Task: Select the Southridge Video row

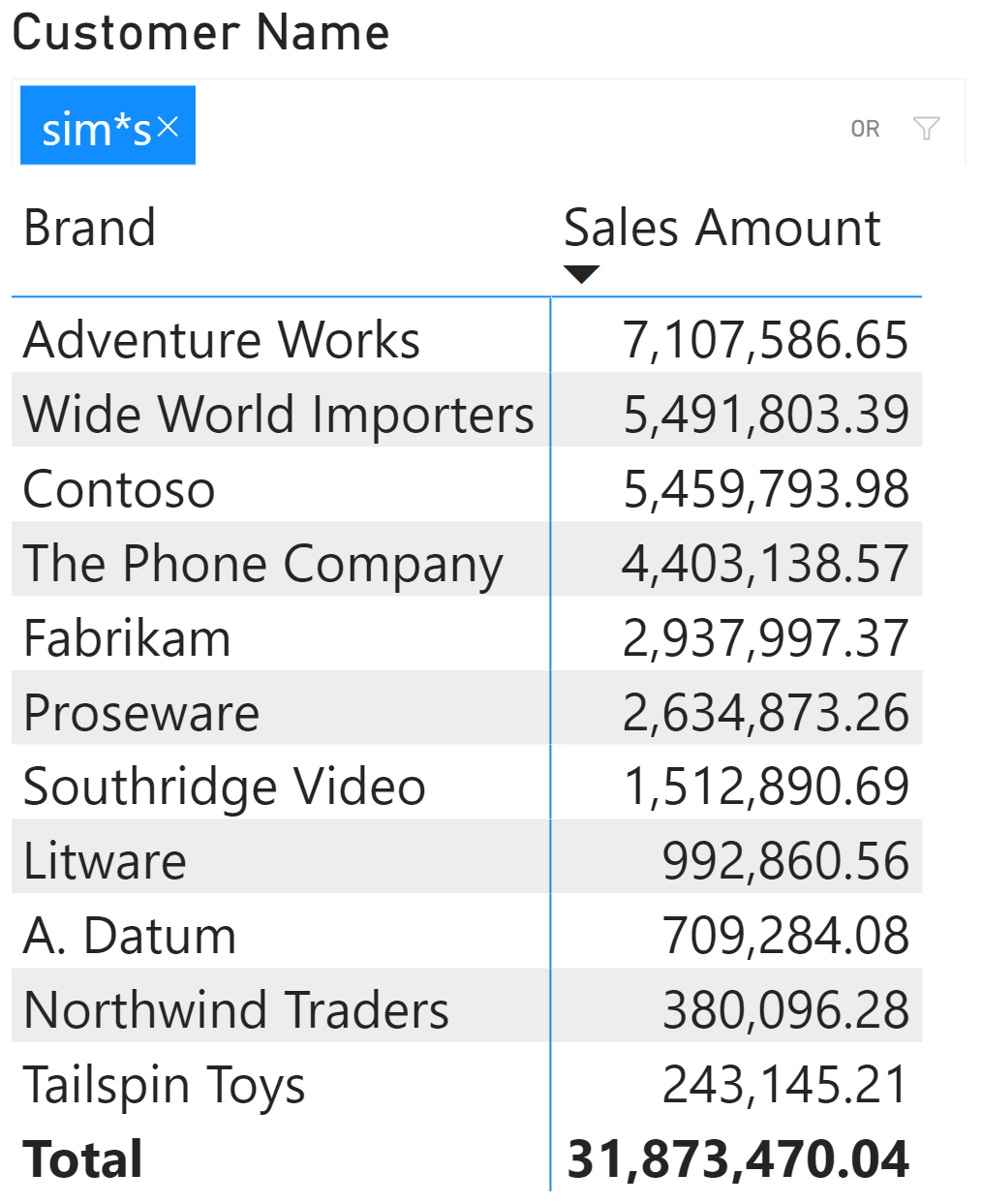Action: click(467, 787)
